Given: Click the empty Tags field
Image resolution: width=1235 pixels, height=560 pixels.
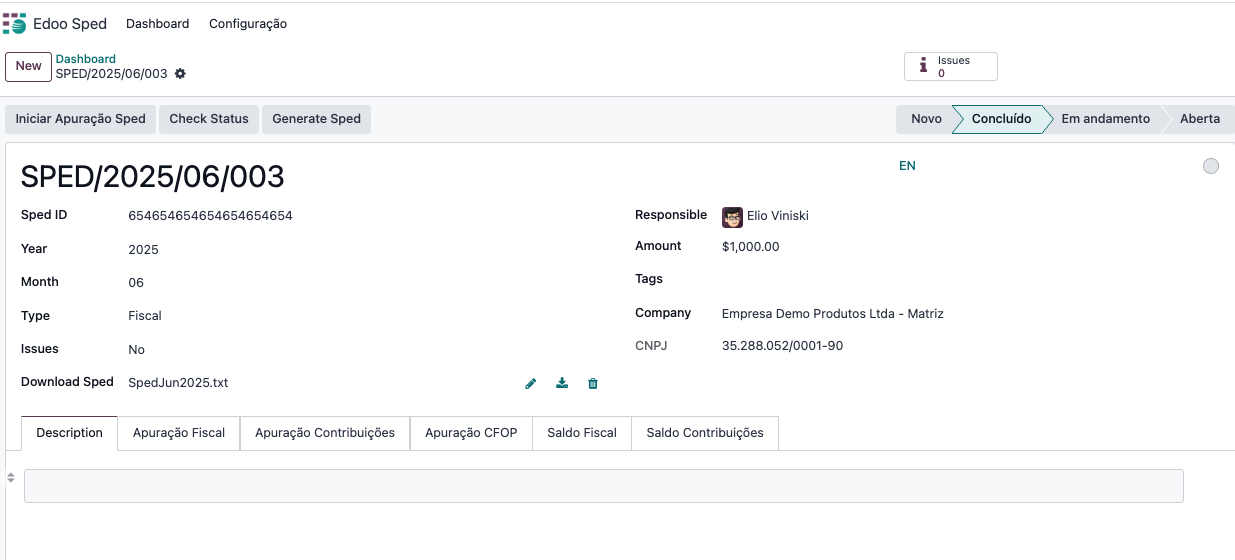Looking at the screenshot, I should coord(970,279).
